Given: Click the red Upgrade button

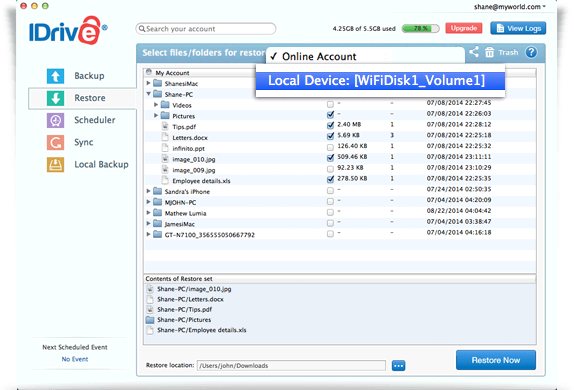Looking at the screenshot, I should (x=464, y=28).
